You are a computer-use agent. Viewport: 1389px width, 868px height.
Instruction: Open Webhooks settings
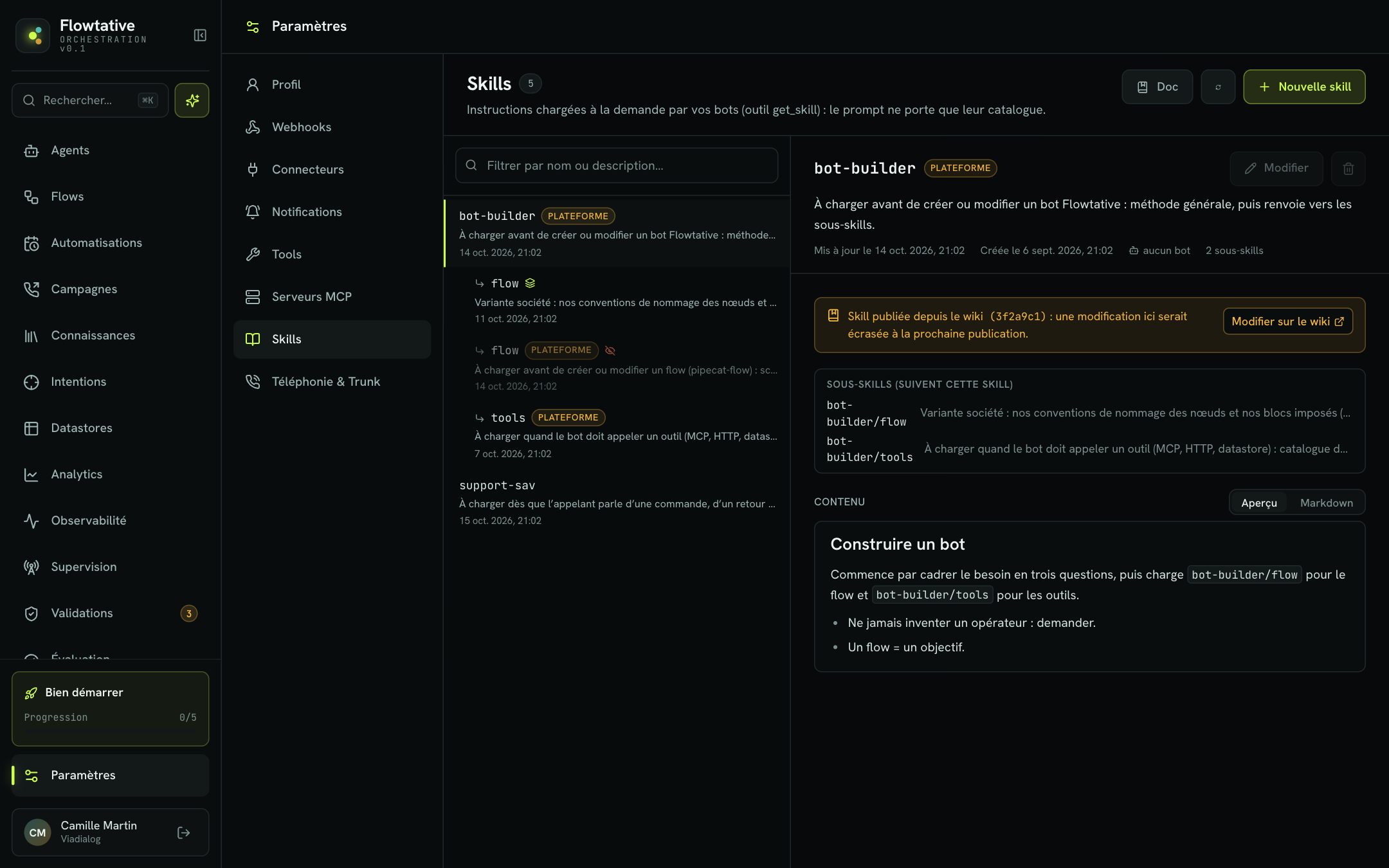pyautogui.click(x=332, y=127)
